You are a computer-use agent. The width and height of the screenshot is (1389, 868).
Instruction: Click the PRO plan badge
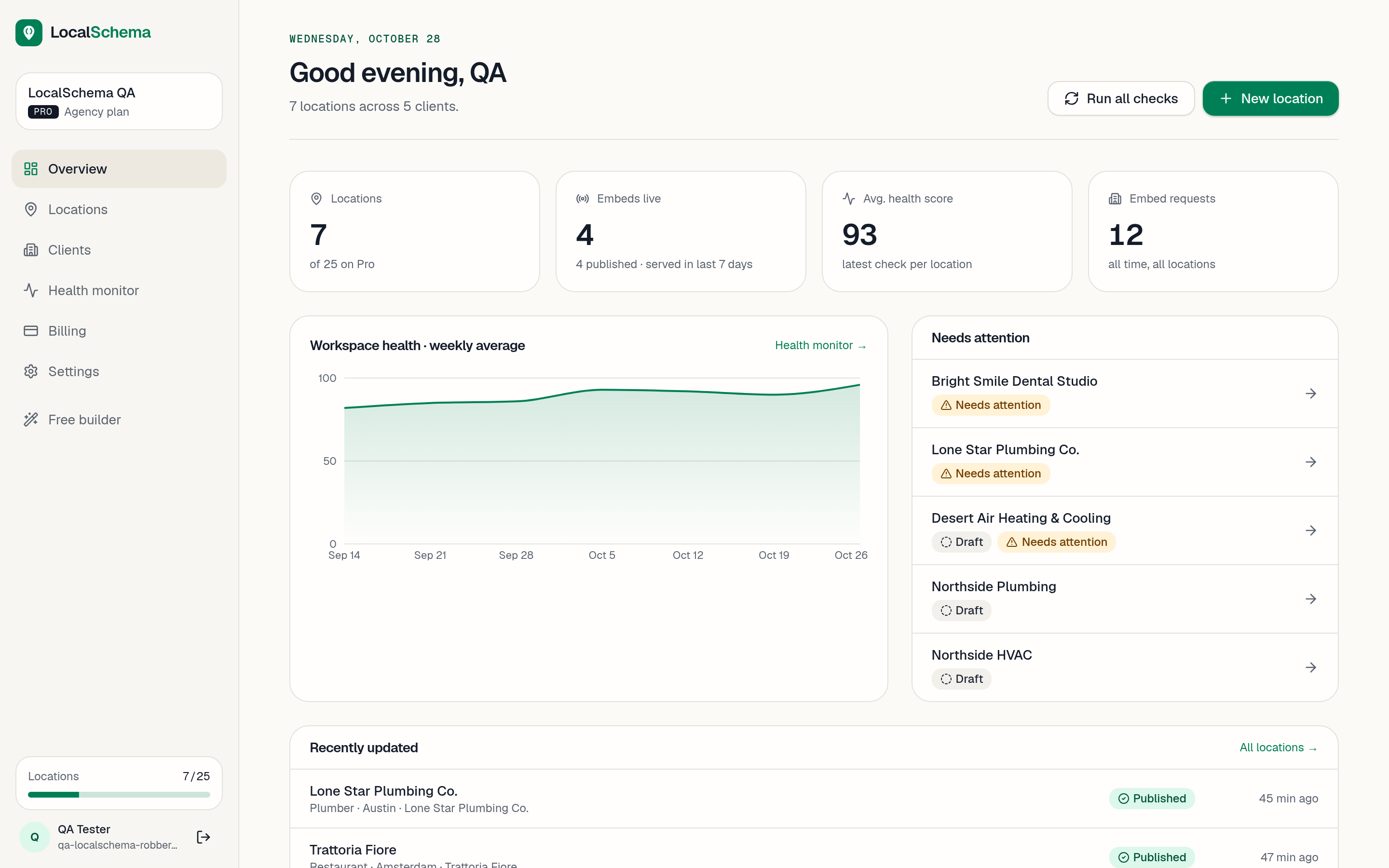(43, 112)
